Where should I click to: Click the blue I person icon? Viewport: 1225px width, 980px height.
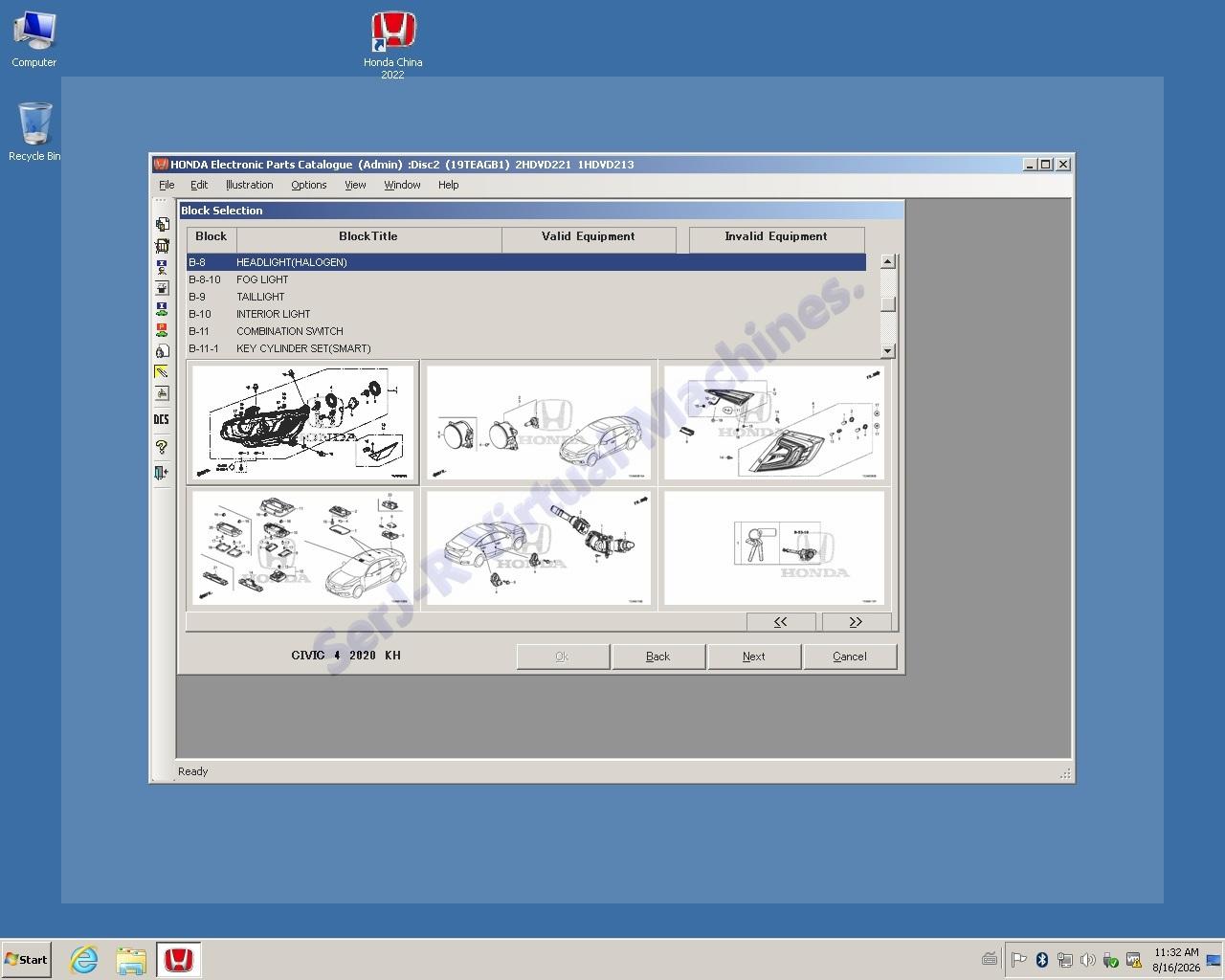pos(161,267)
